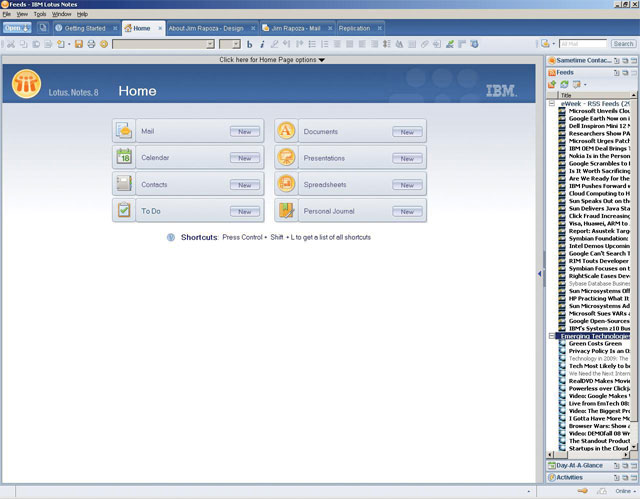
Task: Expand the Activities sidebar panel
Action: pos(569,477)
